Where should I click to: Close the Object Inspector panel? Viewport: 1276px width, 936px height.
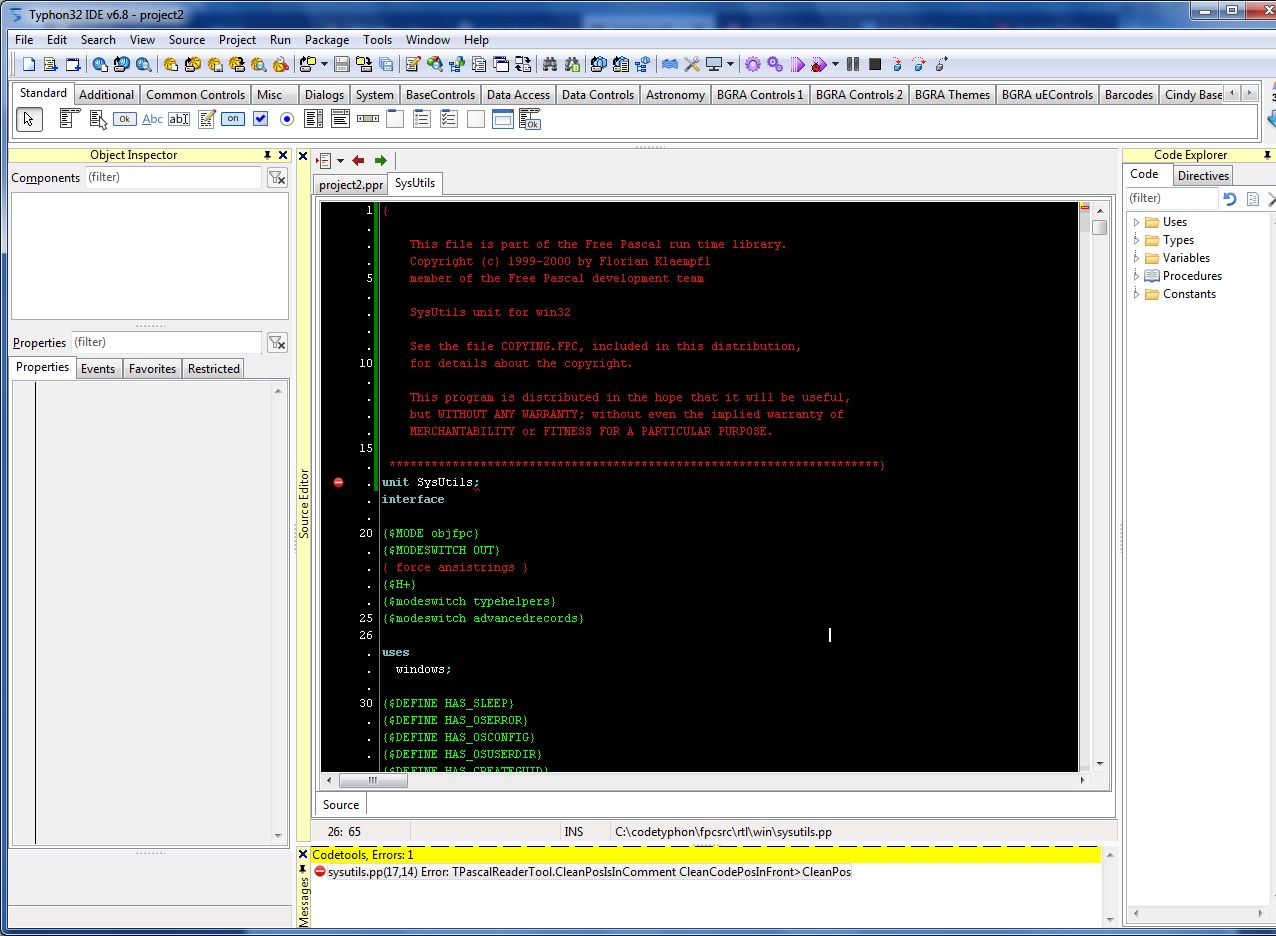pos(283,155)
